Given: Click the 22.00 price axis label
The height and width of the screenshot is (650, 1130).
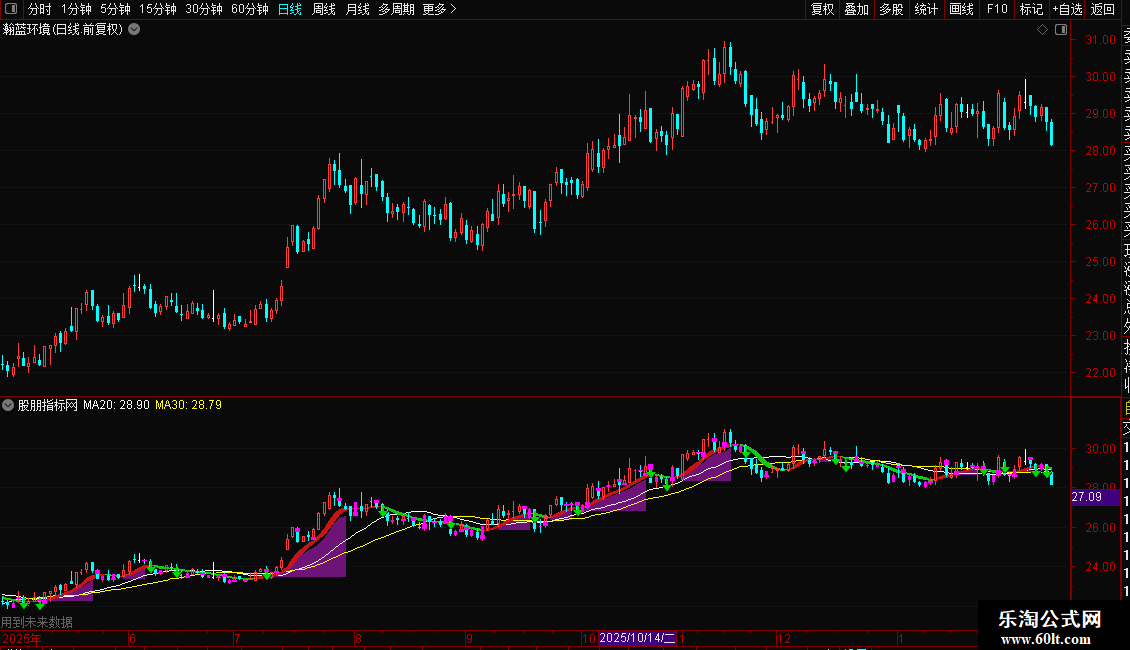Looking at the screenshot, I should (1100, 373).
